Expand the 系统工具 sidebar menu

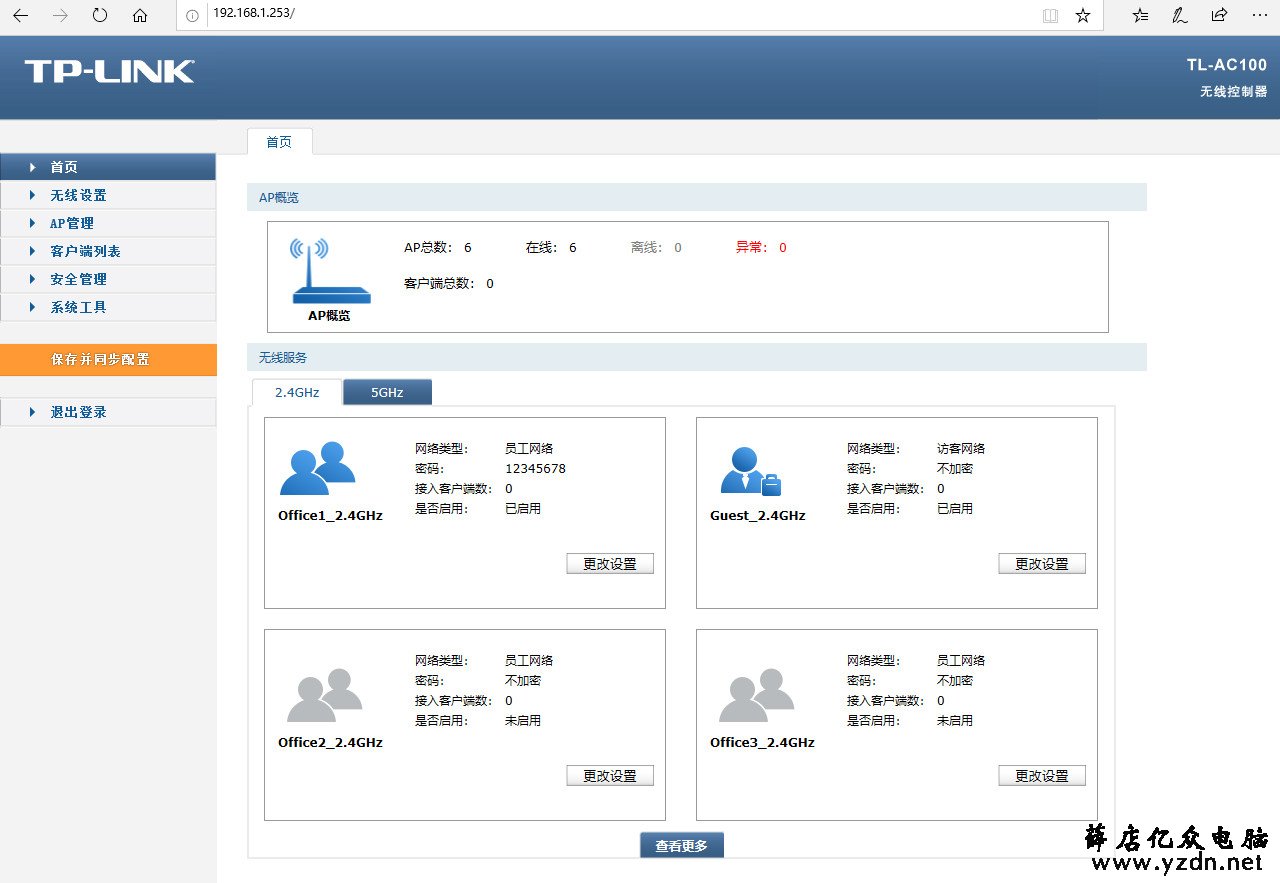[x=108, y=307]
